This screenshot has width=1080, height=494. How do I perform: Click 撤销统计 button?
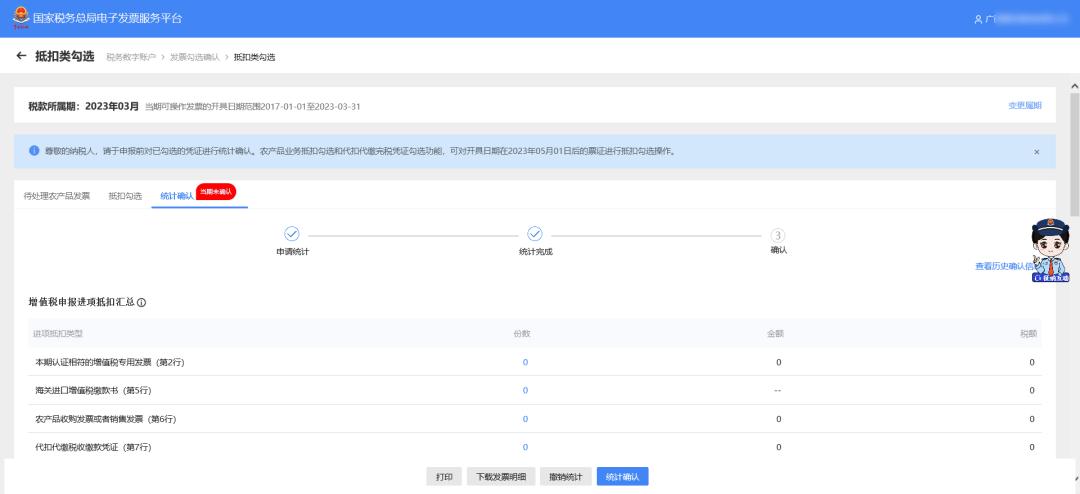click(567, 477)
